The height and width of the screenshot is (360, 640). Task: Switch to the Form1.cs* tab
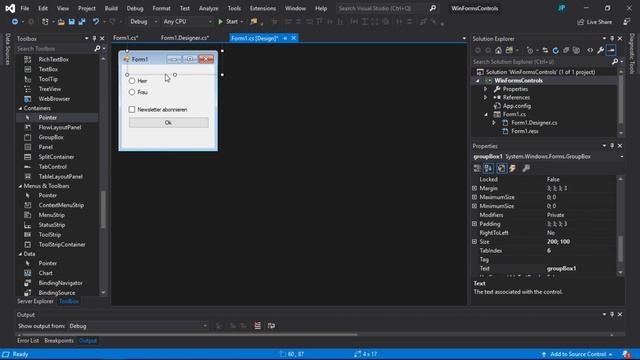[x=126, y=38]
